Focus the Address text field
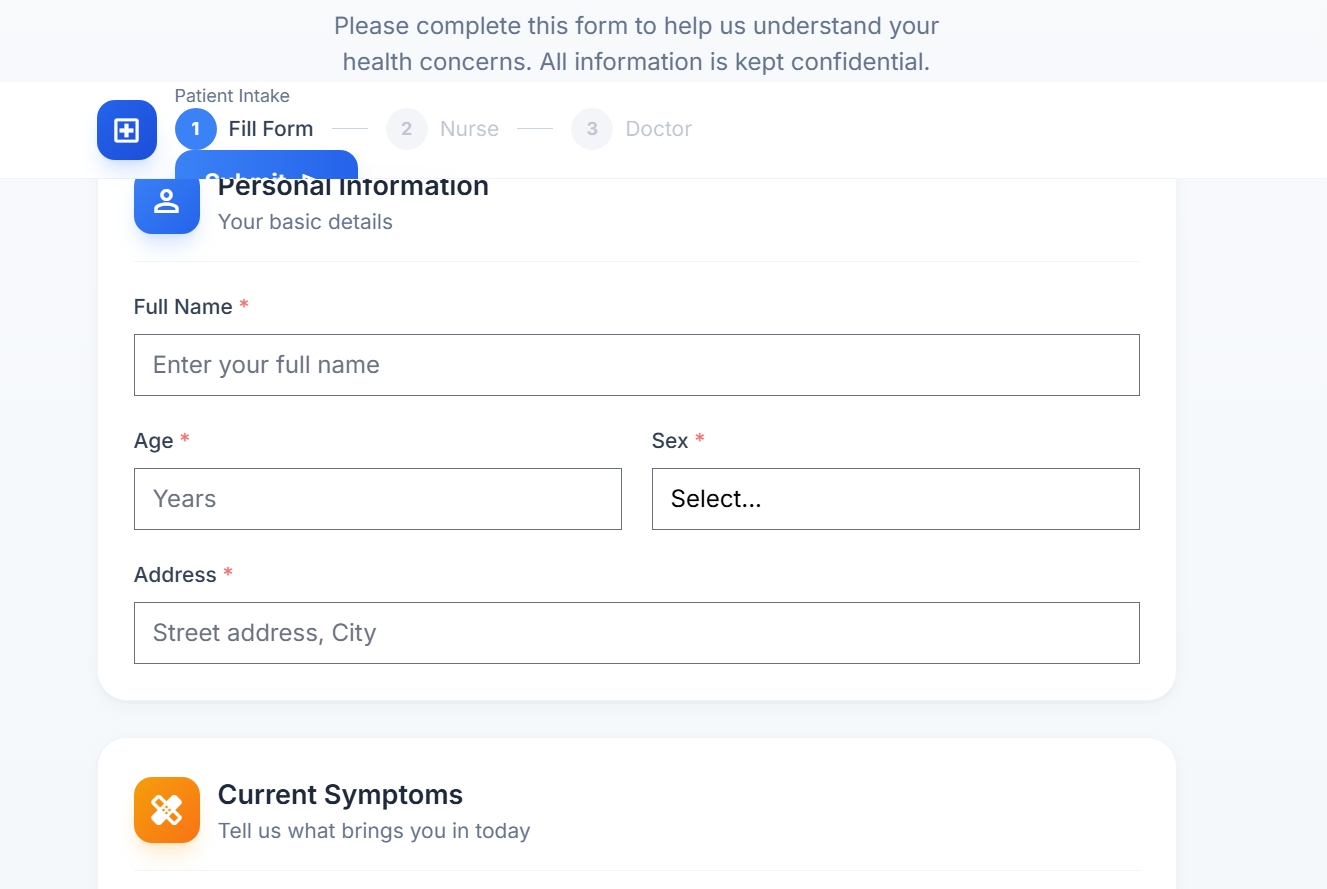The width and height of the screenshot is (1327, 889). pos(636,633)
